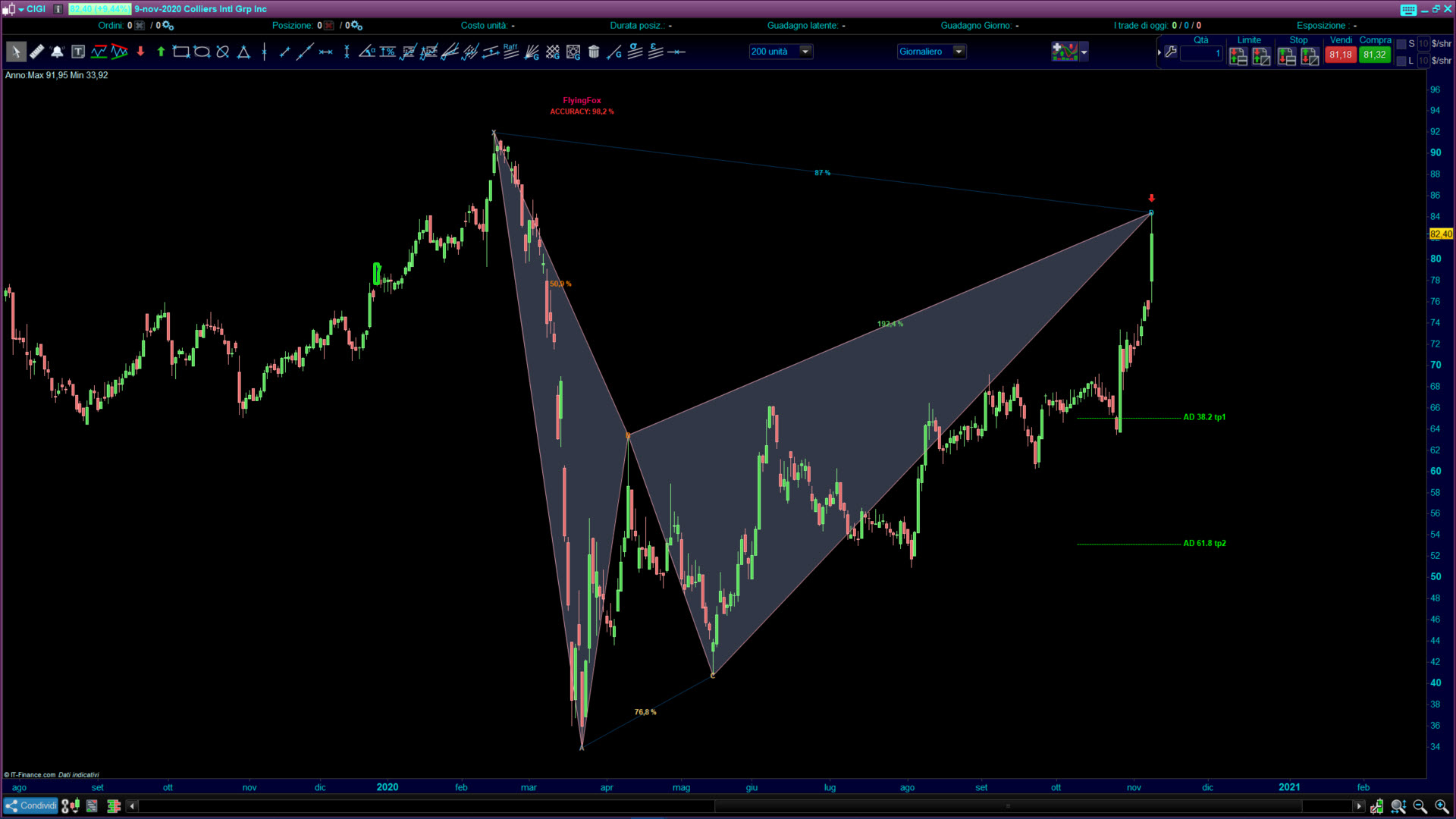Image resolution: width=1456 pixels, height=819 pixels.
Task: Click the Vendi 81,18 sell button
Action: point(1340,55)
